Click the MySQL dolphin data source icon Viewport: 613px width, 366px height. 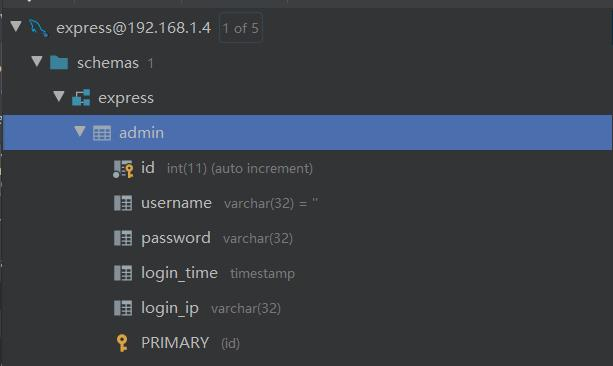(38, 28)
